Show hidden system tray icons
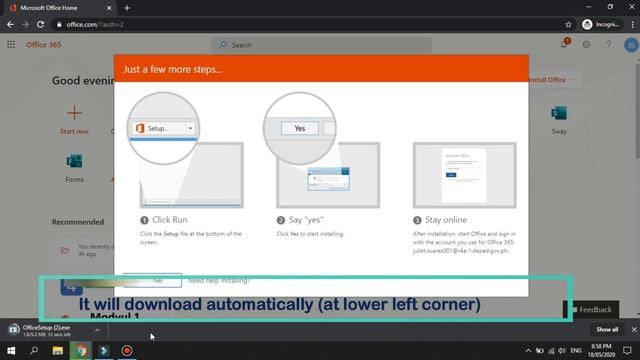This screenshot has width=640, height=360. click(528, 351)
